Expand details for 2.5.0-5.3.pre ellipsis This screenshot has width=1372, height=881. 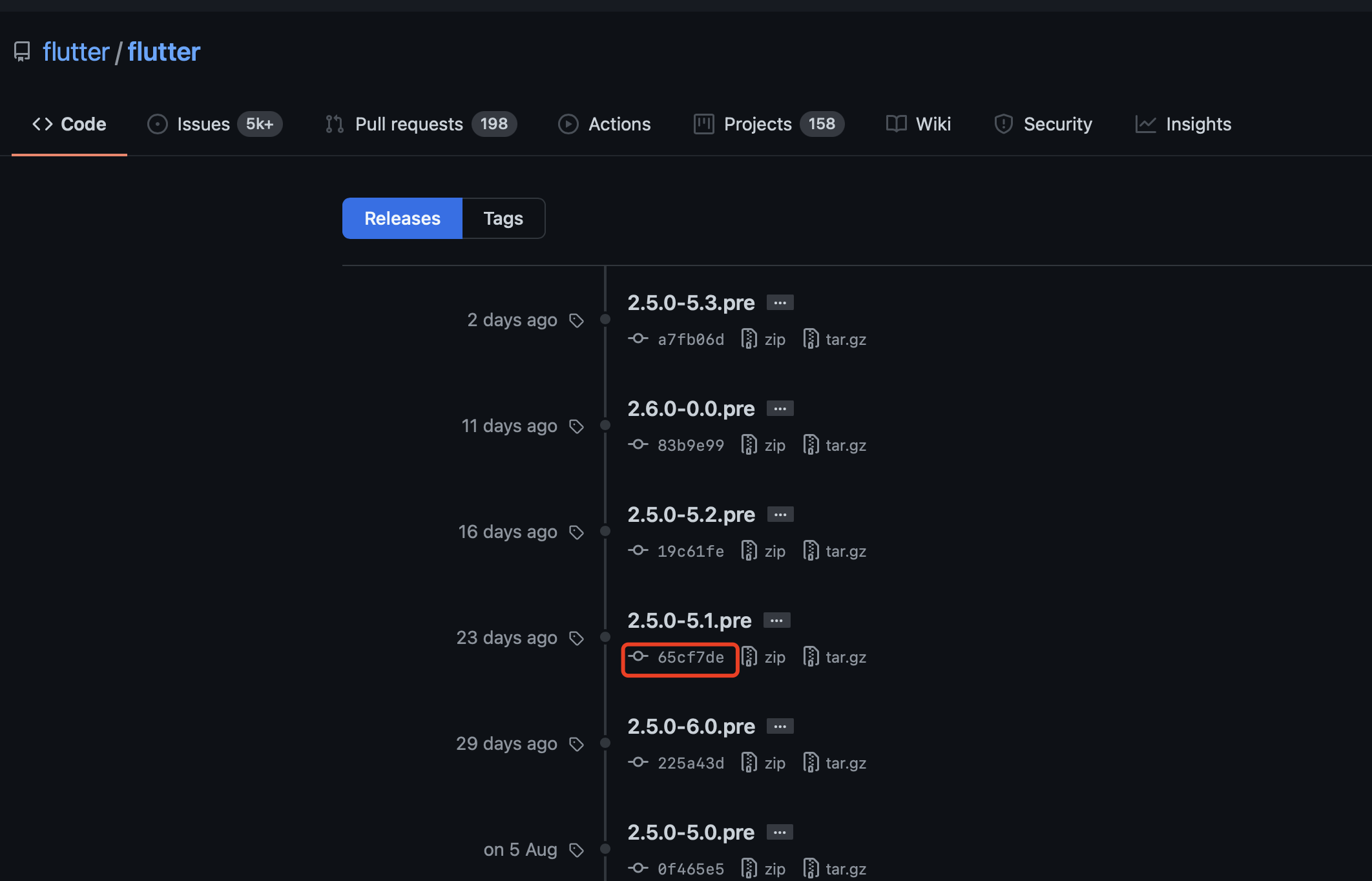pos(780,302)
